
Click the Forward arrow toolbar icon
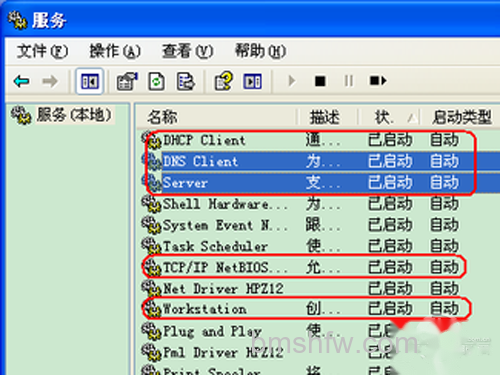50,81
